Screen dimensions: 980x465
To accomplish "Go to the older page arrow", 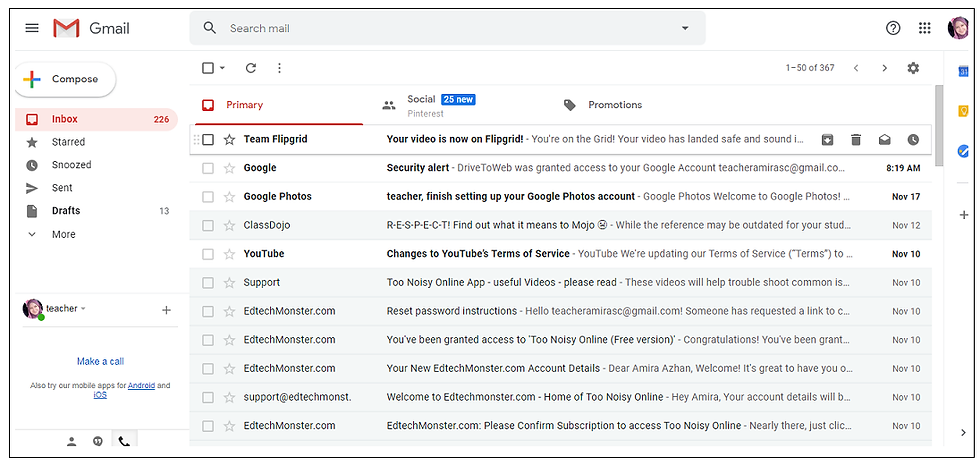I will [884, 68].
